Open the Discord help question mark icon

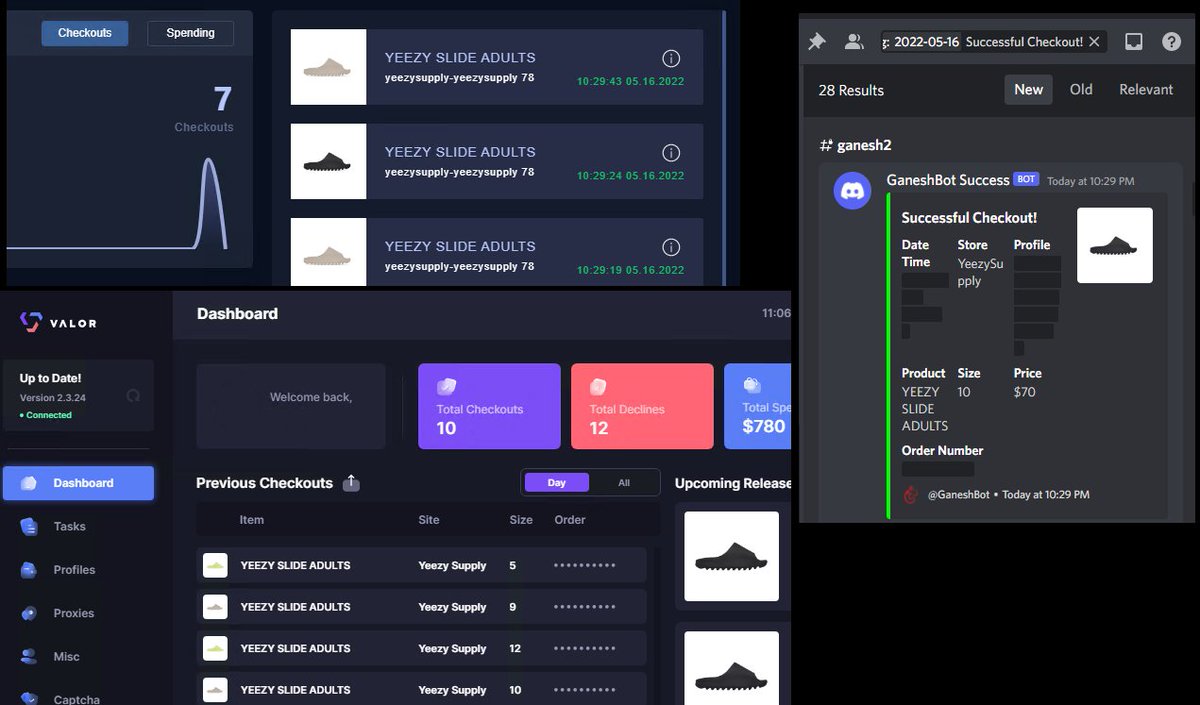pyautogui.click(x=1171, y=42)
